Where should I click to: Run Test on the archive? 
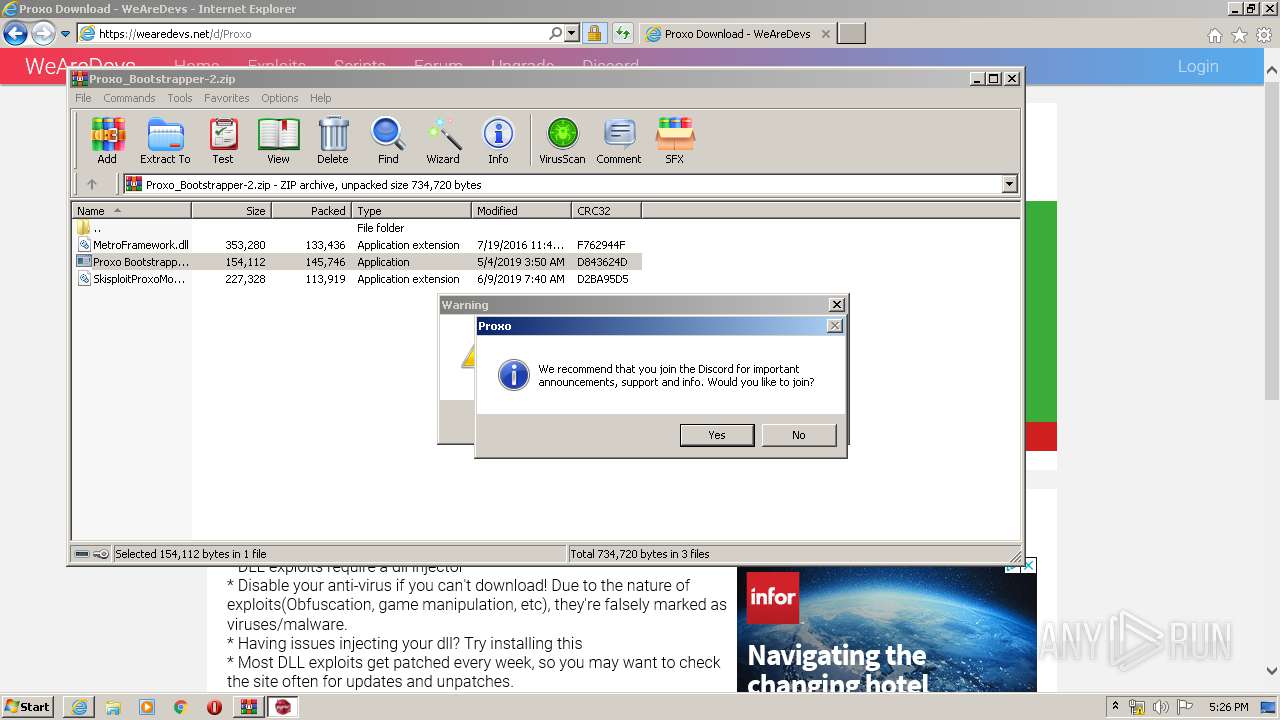[x=223, y=141]
